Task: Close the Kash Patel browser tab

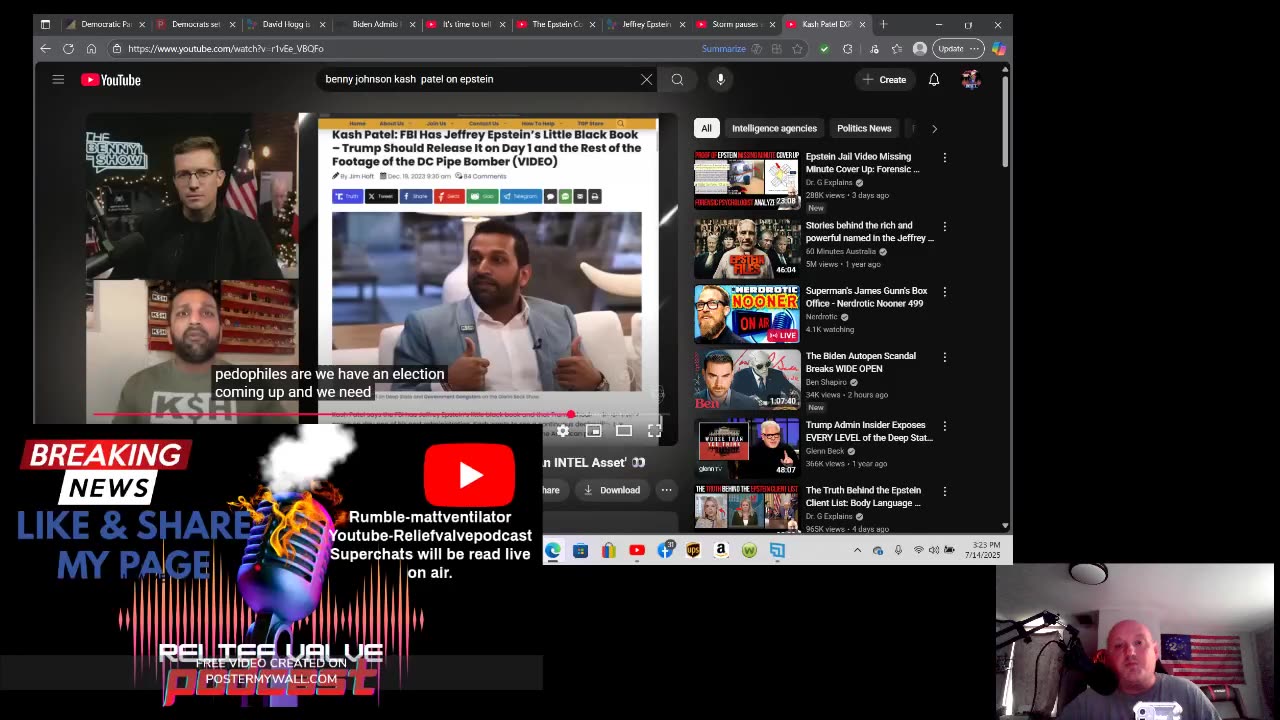Action: pos(862,24)
